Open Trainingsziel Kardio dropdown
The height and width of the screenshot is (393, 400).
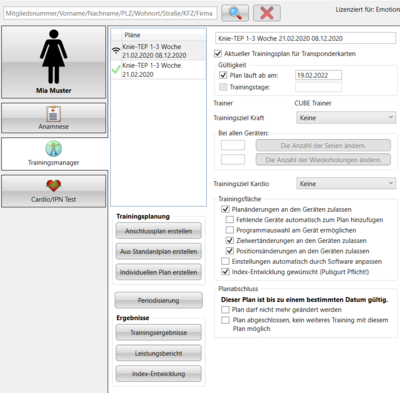tap(346, 184)
